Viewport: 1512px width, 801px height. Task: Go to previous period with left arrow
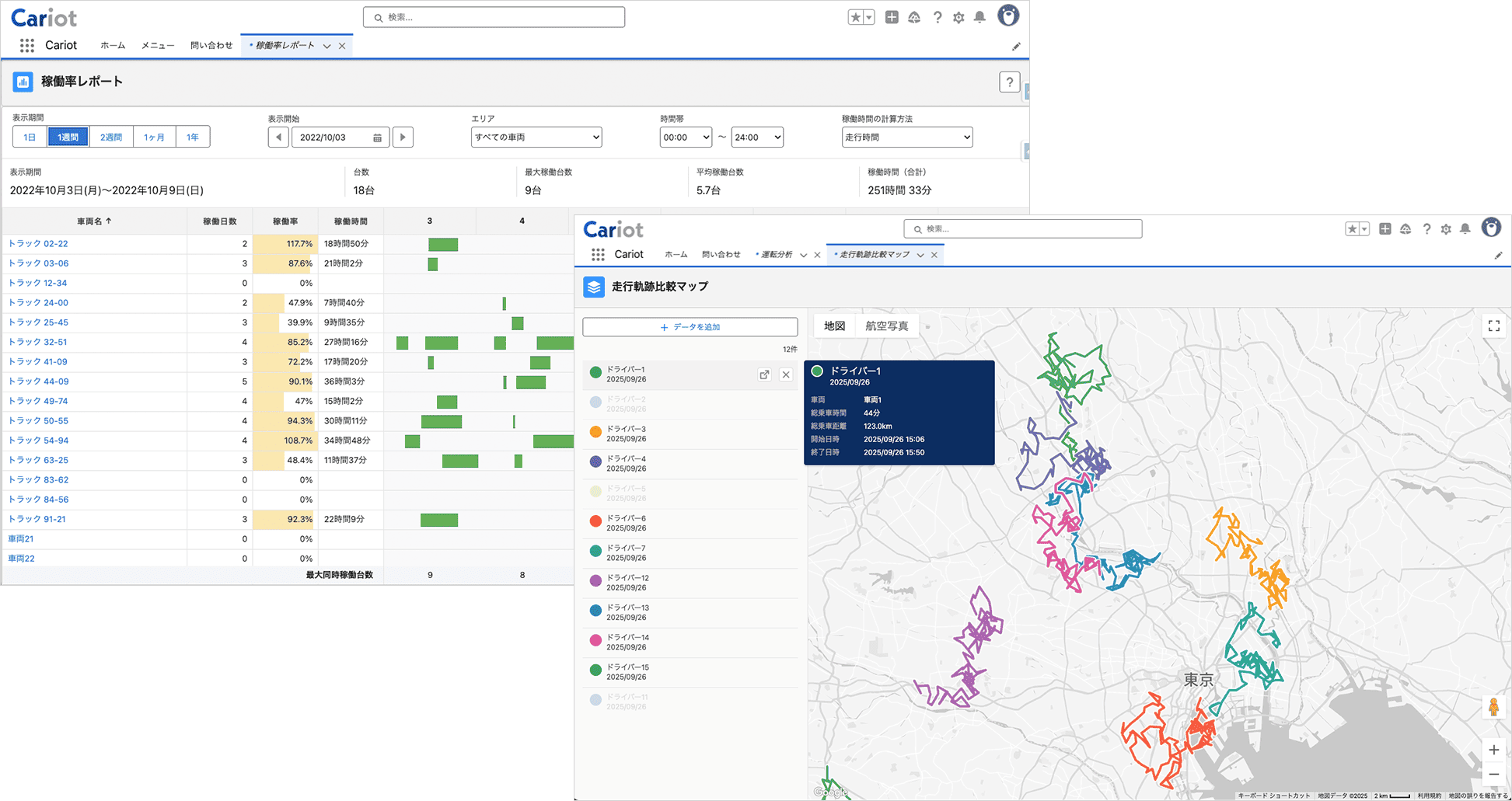(x=278, y=138)
